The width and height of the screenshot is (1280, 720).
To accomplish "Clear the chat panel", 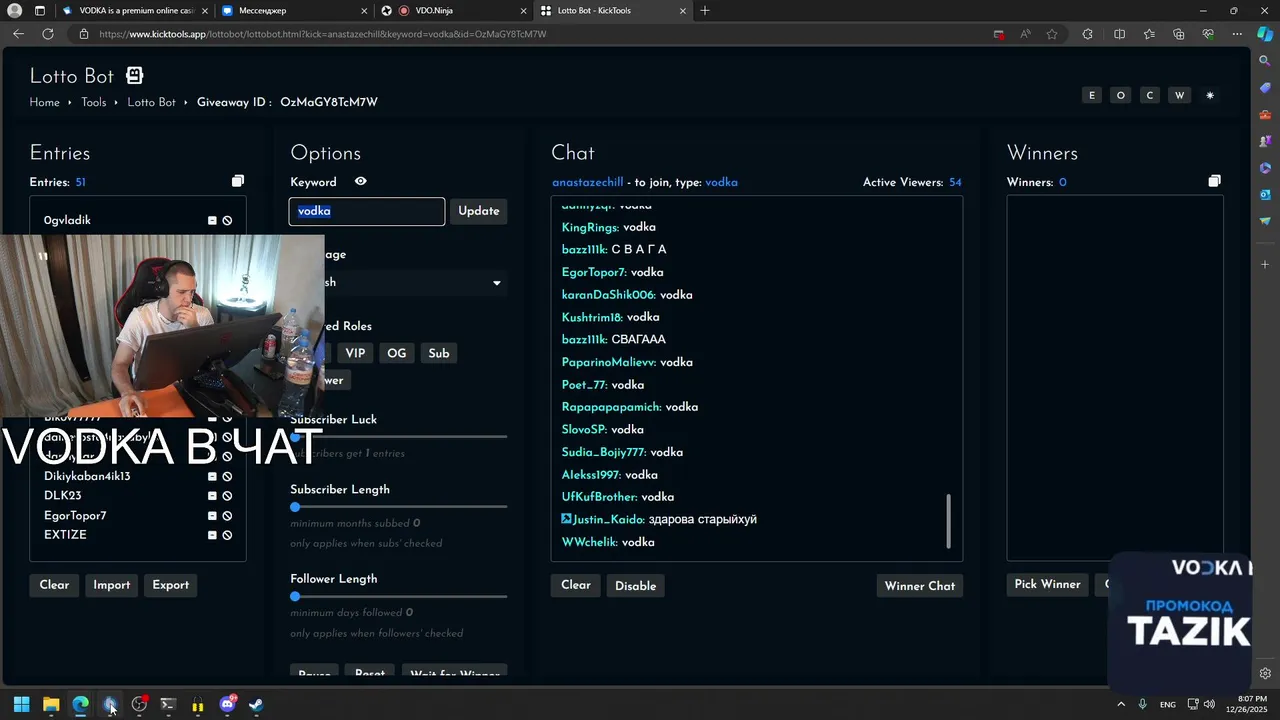I will (576, 585).
